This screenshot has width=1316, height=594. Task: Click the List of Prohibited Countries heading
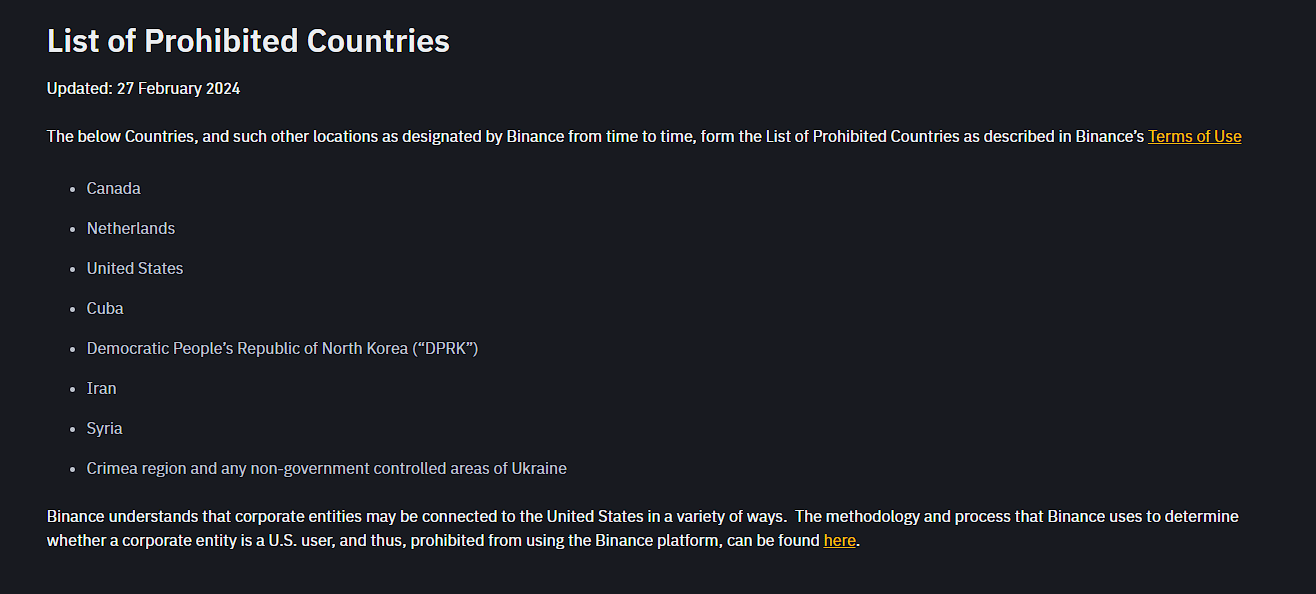tap(248, 41)
